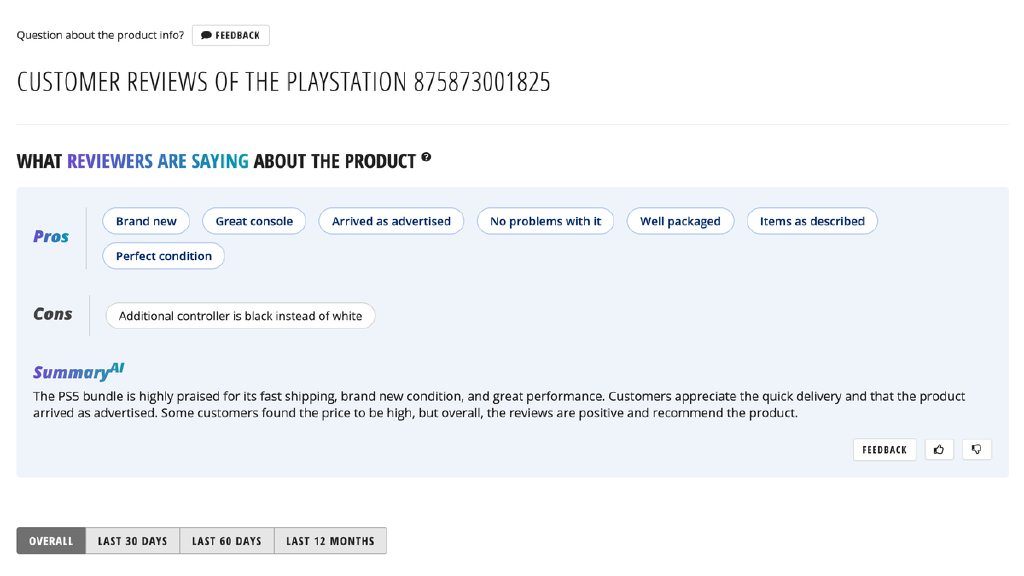The width and height of the screenshot is (1024, 576).
Task: Open the Last 12 Months tab
Action: point(330,541)
